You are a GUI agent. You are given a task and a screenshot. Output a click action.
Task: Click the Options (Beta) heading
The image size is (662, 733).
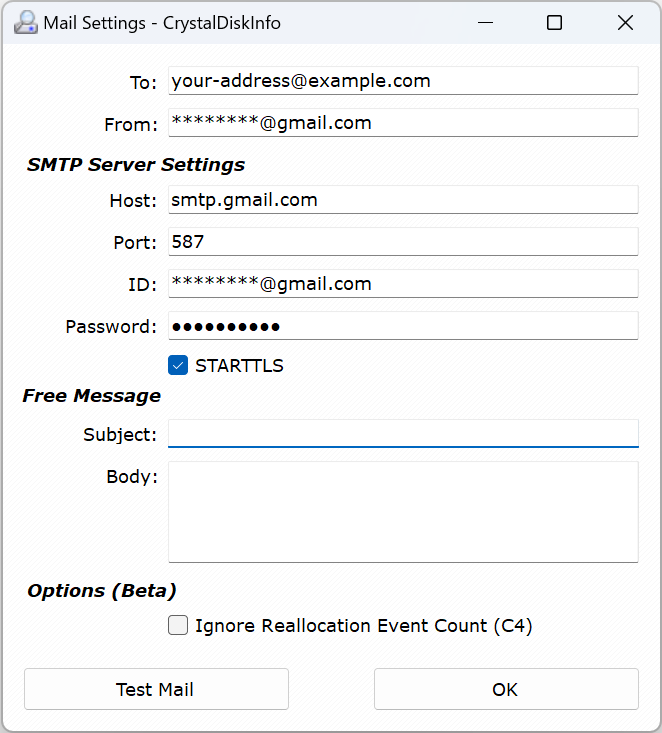(x=101, y=591)
